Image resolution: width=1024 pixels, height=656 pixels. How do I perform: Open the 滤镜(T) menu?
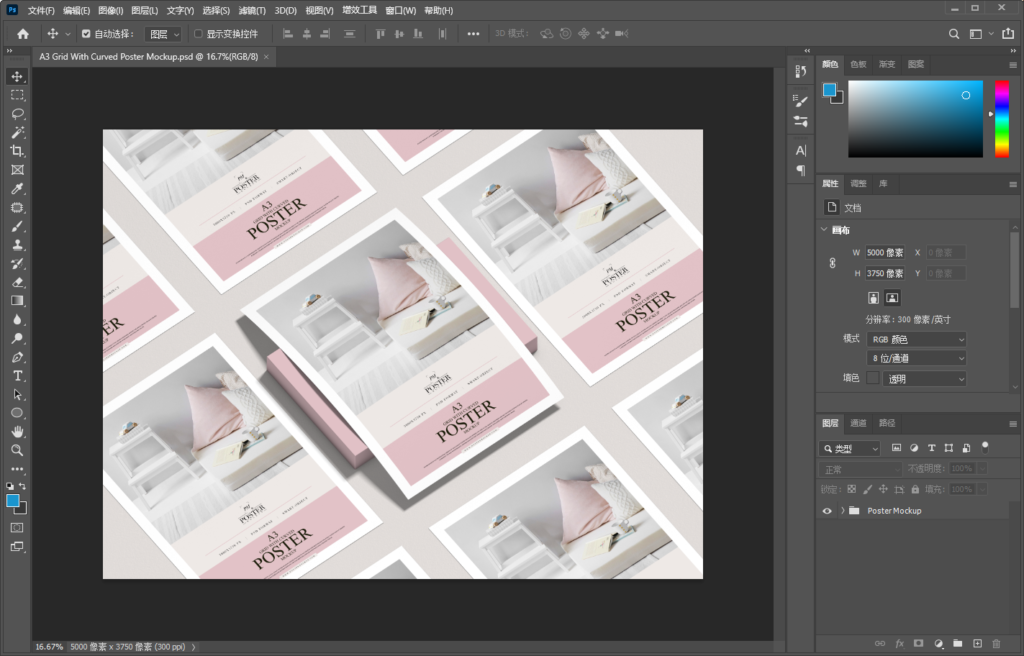click(x=252, y=10)
